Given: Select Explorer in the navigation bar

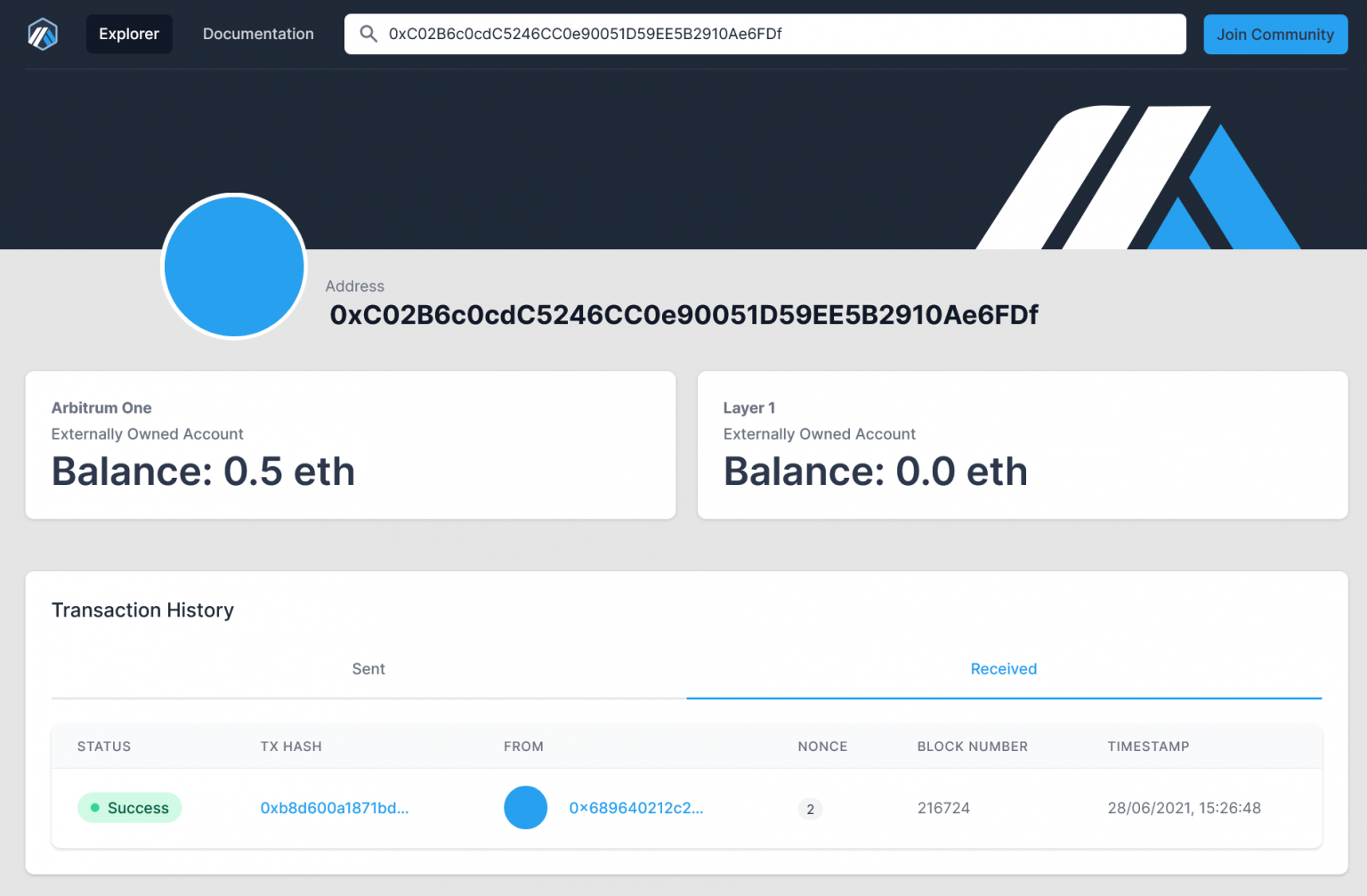Looking at the screenshot, I should [129, 34].
